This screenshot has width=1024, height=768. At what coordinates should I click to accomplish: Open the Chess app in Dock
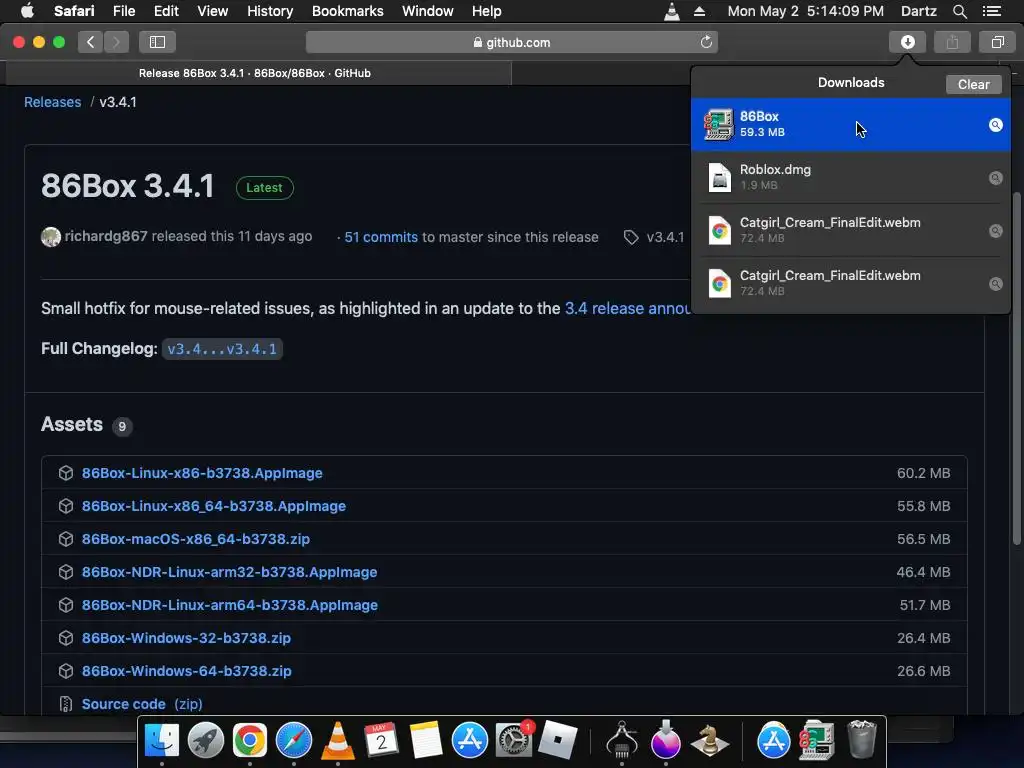[x=710, y=740]
